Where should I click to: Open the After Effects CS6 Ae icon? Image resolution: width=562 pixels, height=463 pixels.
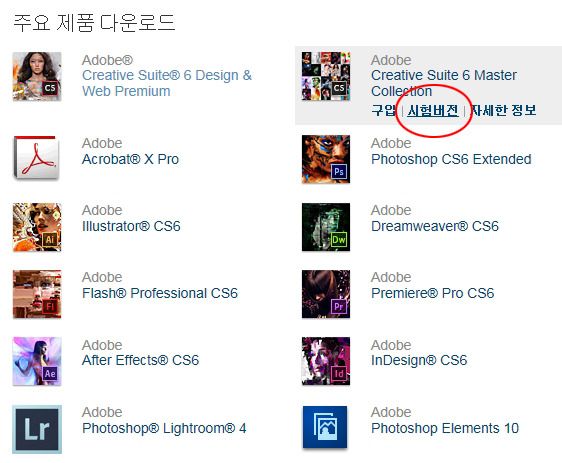point(37,361)
